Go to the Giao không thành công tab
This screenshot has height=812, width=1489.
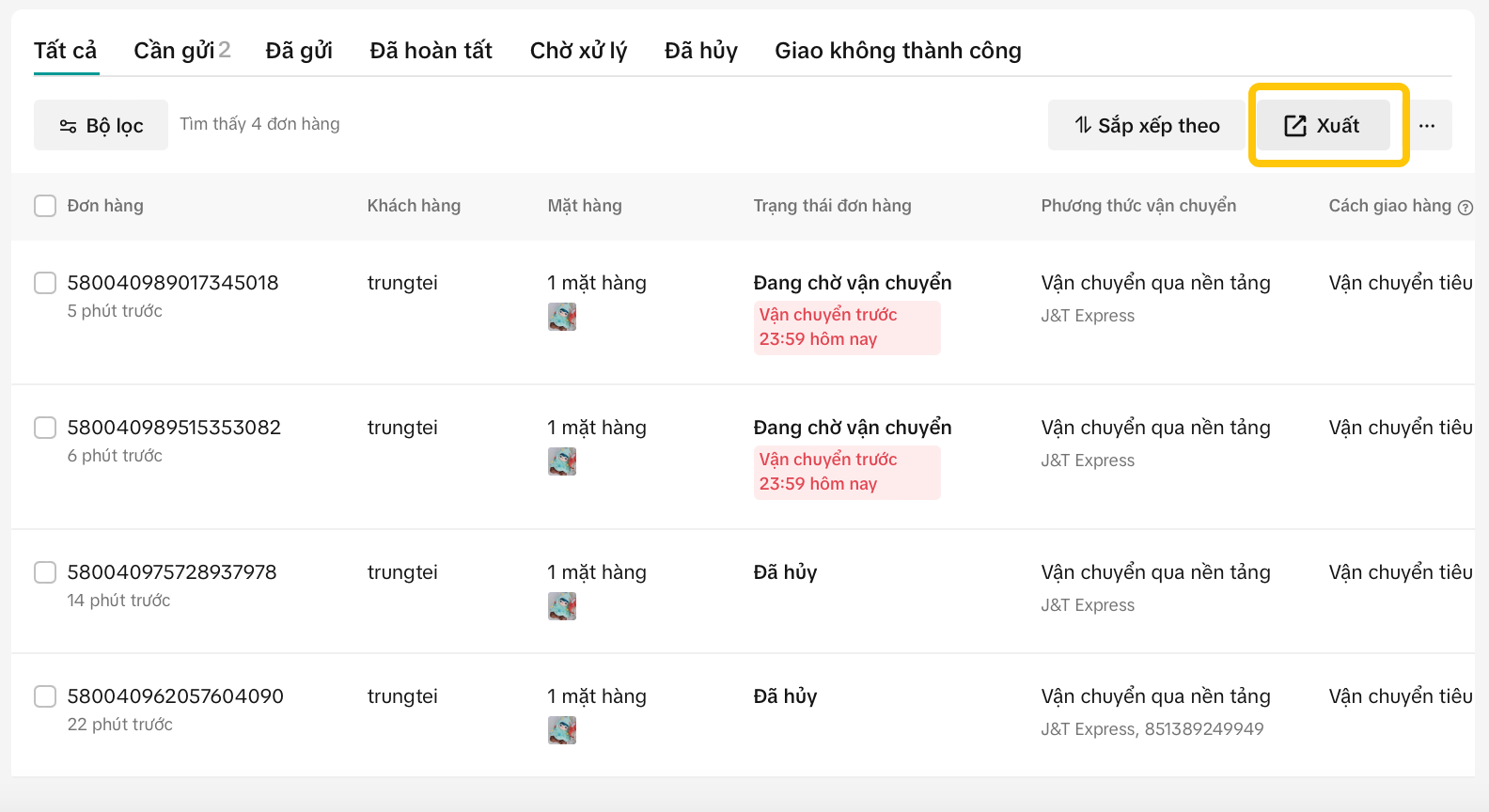(x=898, y=51)
